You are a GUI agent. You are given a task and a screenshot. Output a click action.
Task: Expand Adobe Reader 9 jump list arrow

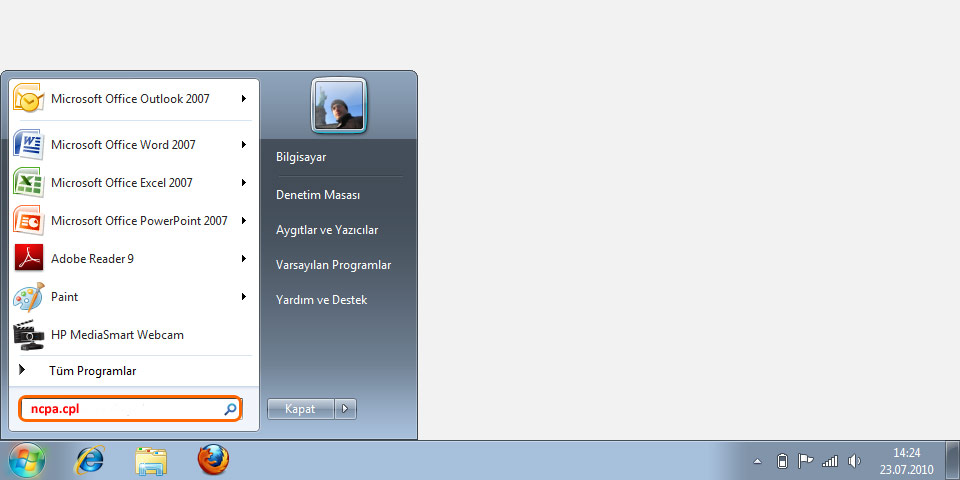(x=244, y=258)
